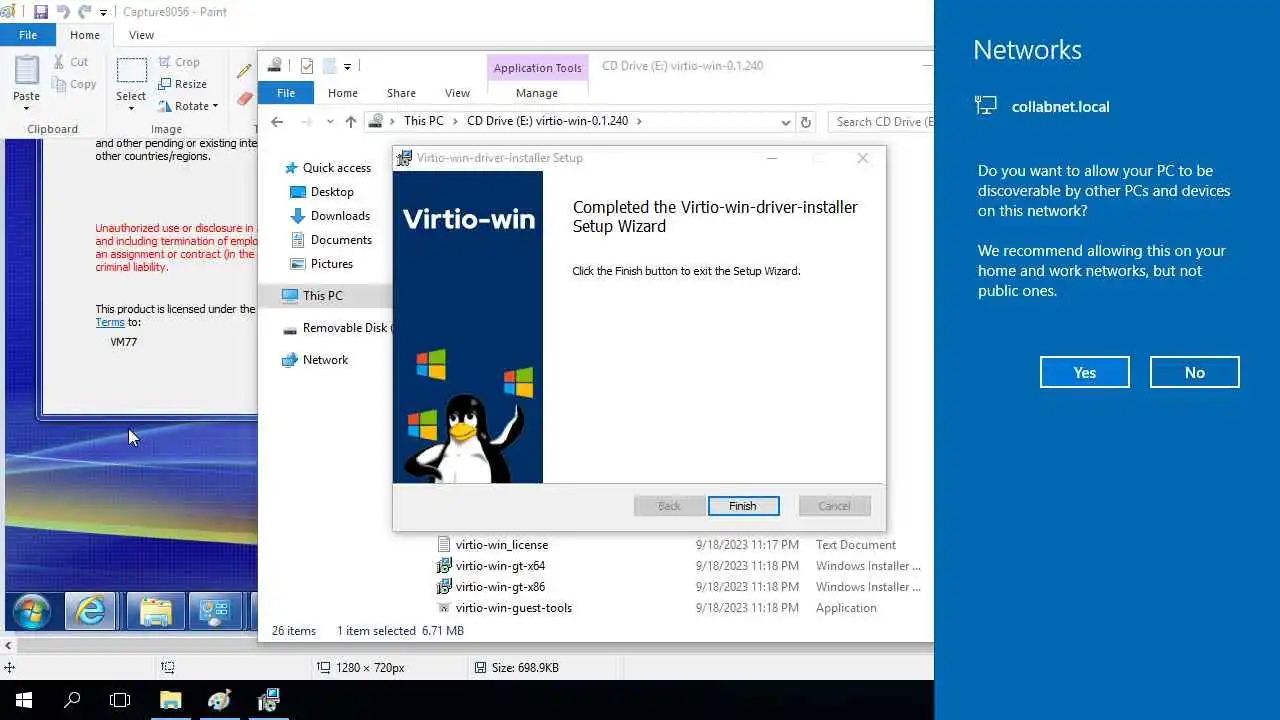Image resolution: width=1280 pixels, height=720 pixels.
Task: Click No to decline network discovery
Action: (x=1195, y=372)
